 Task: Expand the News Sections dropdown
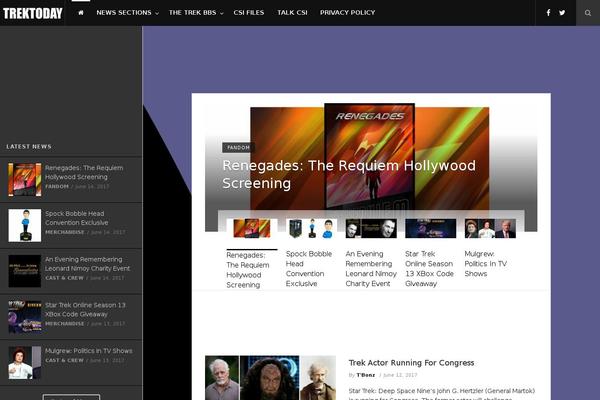tap(127, 13)
